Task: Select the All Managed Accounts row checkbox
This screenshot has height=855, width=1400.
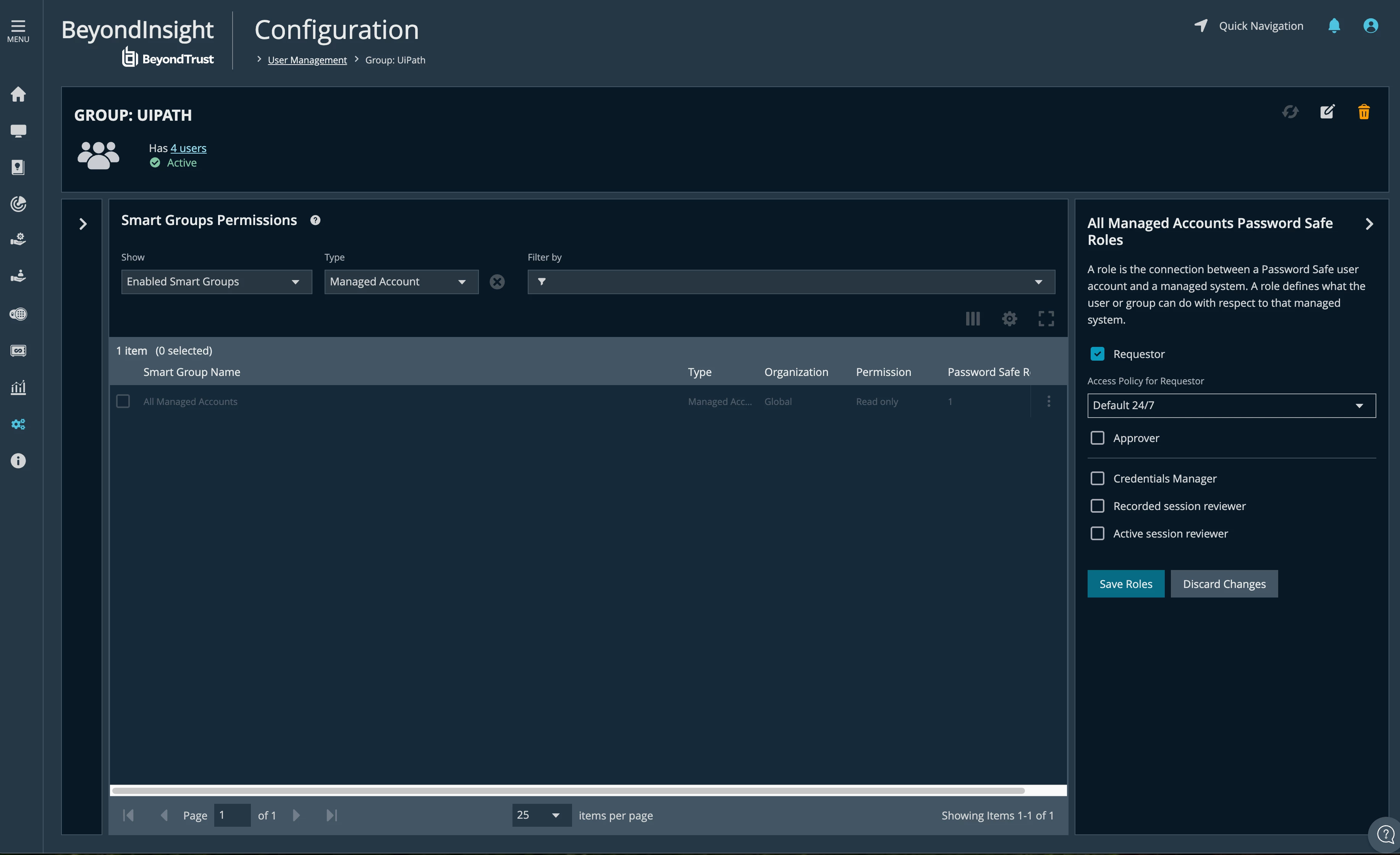Action: point(123,402)
